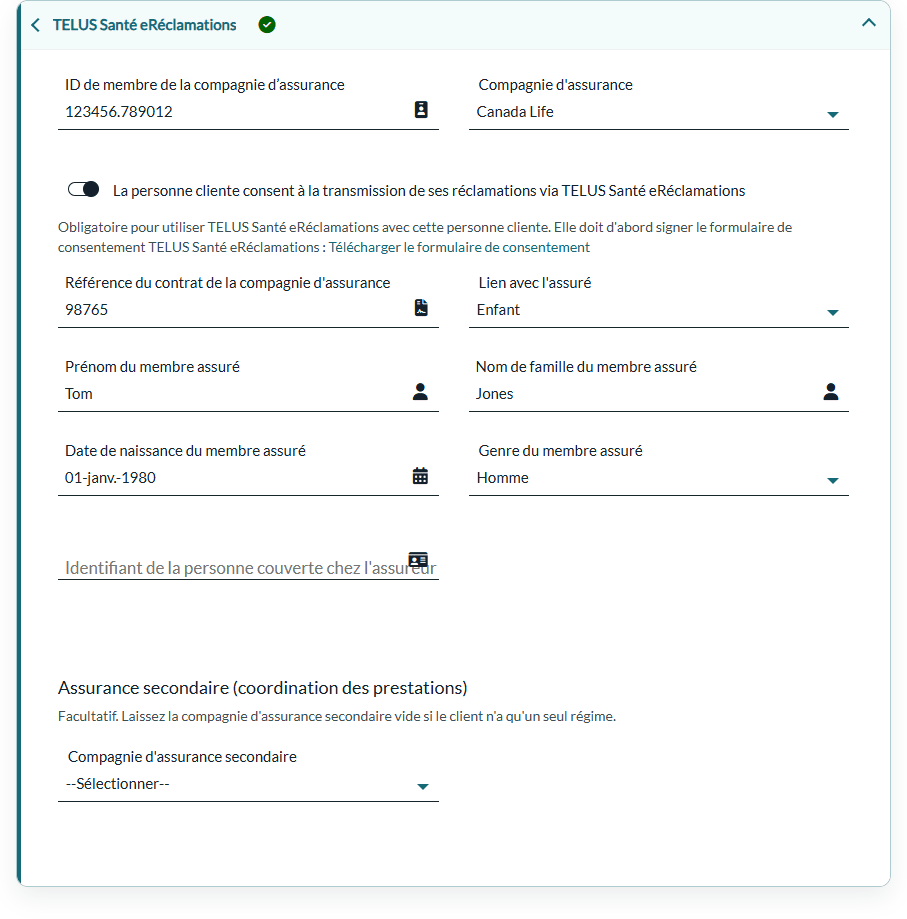Image resolution: width=907 pixels, height=919 pixels.
Task: Click the 'Date de naissance du membre assuré' label
Action: pos(185,451)
